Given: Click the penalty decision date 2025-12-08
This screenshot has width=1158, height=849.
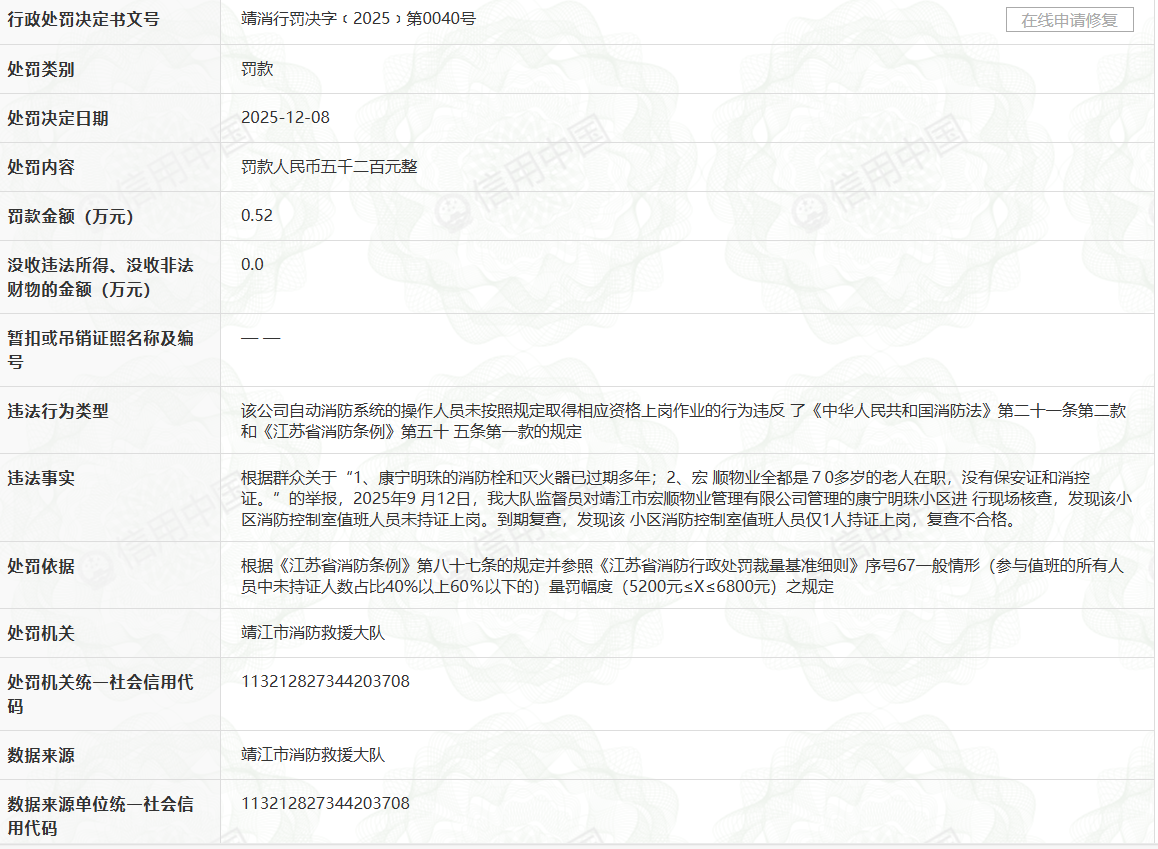Looking at the screenshot, I should [285, 118].
